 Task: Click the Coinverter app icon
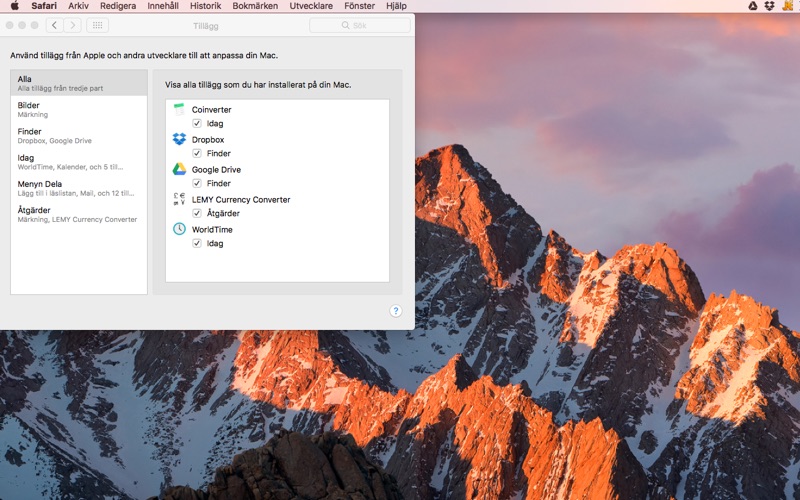click(179, 109)
